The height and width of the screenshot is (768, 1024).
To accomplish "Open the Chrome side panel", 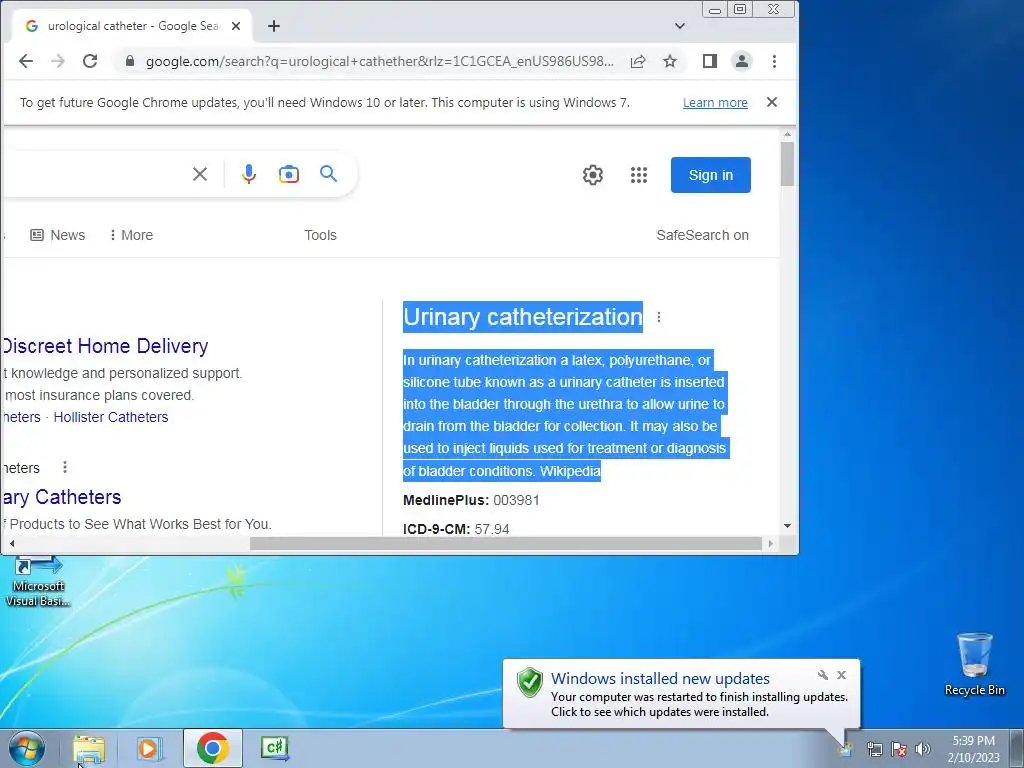I will (710, 61).
